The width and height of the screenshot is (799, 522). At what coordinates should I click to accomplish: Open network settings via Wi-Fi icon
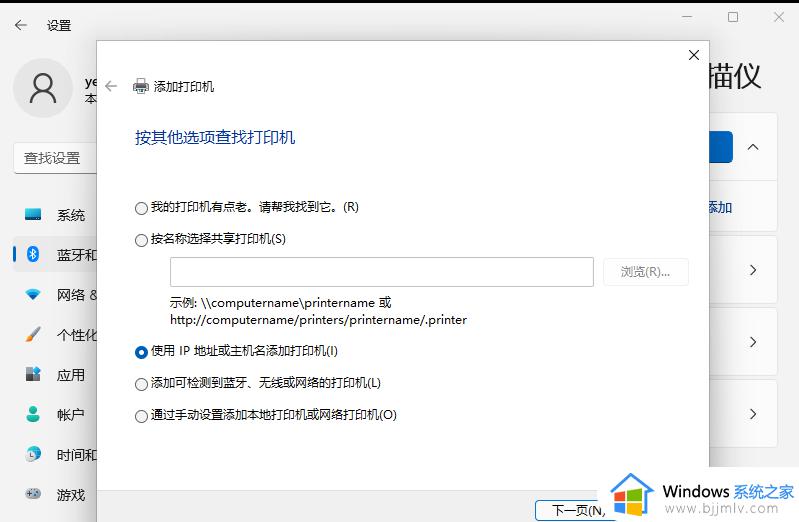point(33,294)
